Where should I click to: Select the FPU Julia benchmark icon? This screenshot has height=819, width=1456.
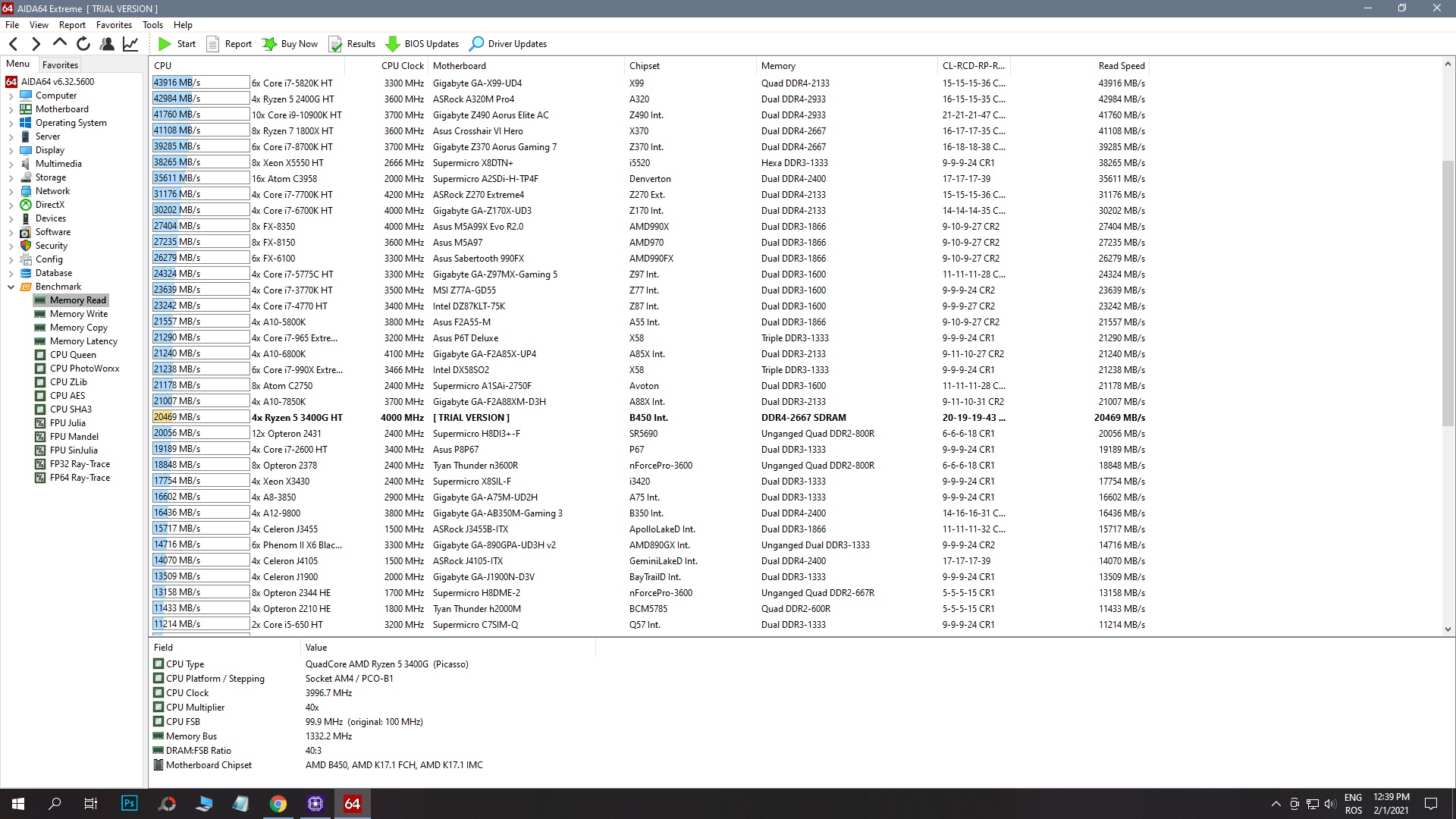click(x=40, y=423)
